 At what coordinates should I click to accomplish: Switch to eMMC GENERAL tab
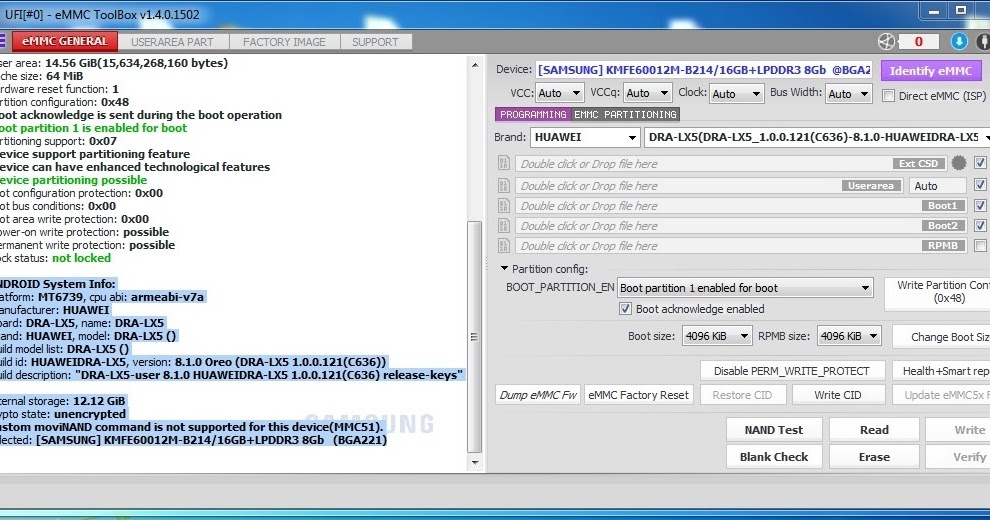coord(65,42)
